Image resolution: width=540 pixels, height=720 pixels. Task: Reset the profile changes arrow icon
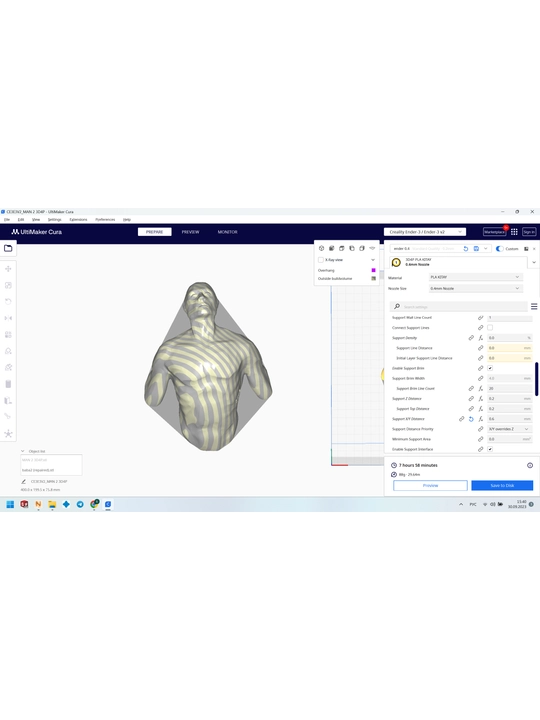pyautogui.click(x=466, y=248)
